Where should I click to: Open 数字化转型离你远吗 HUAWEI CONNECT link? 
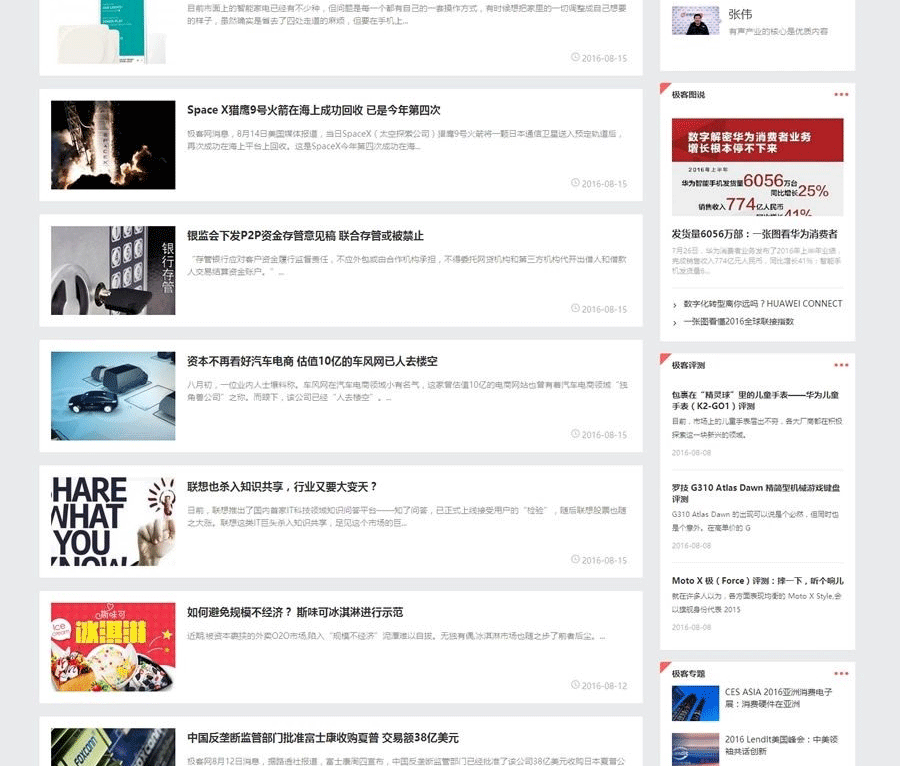pyautogui.click(x=763, y=304)
